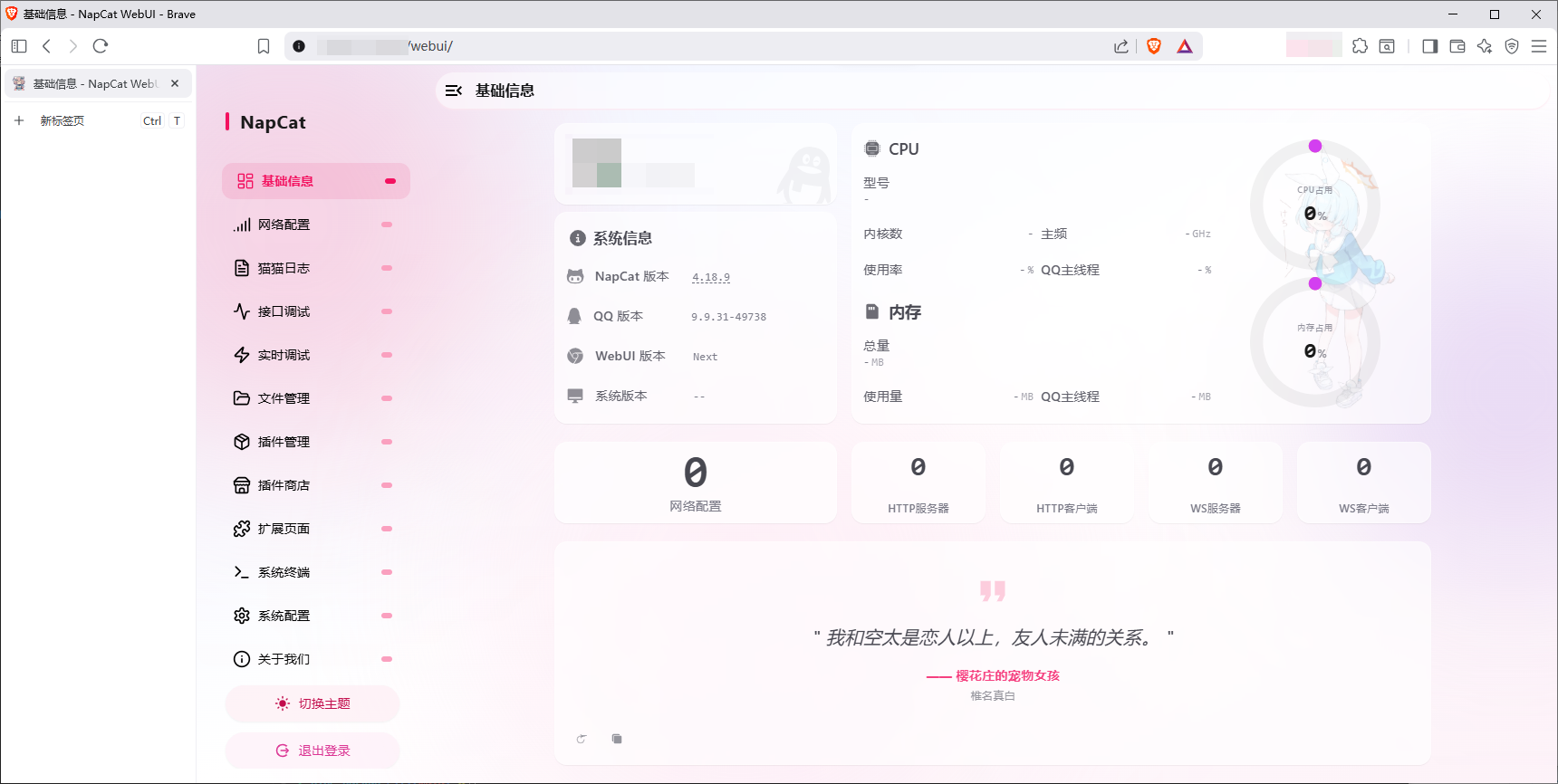Image resolution: width=1558 pixels, height=784 pixels.
Task: Reload the page in Brave
Action: [101, 46]
